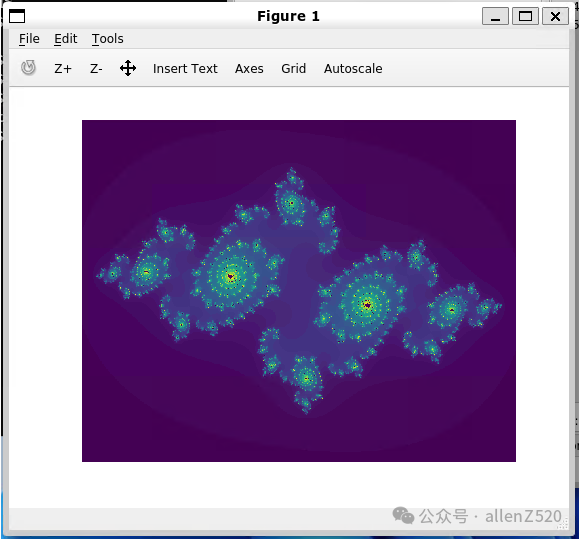Select the Pan tool with the four-arrow icon
This screenshot has width=579, height=539.
pyautogui.click(x=128, y=68)
